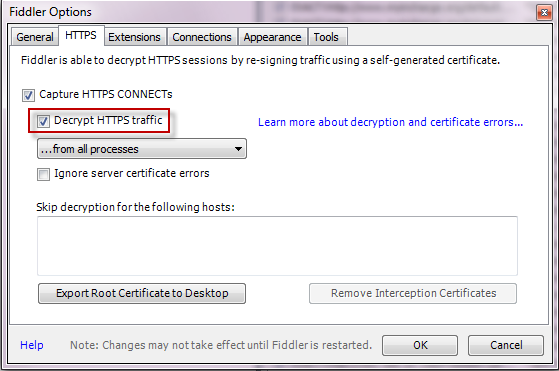559x371 pixels.
Task: Expand process filter list using its arrow
Action: 239,149
